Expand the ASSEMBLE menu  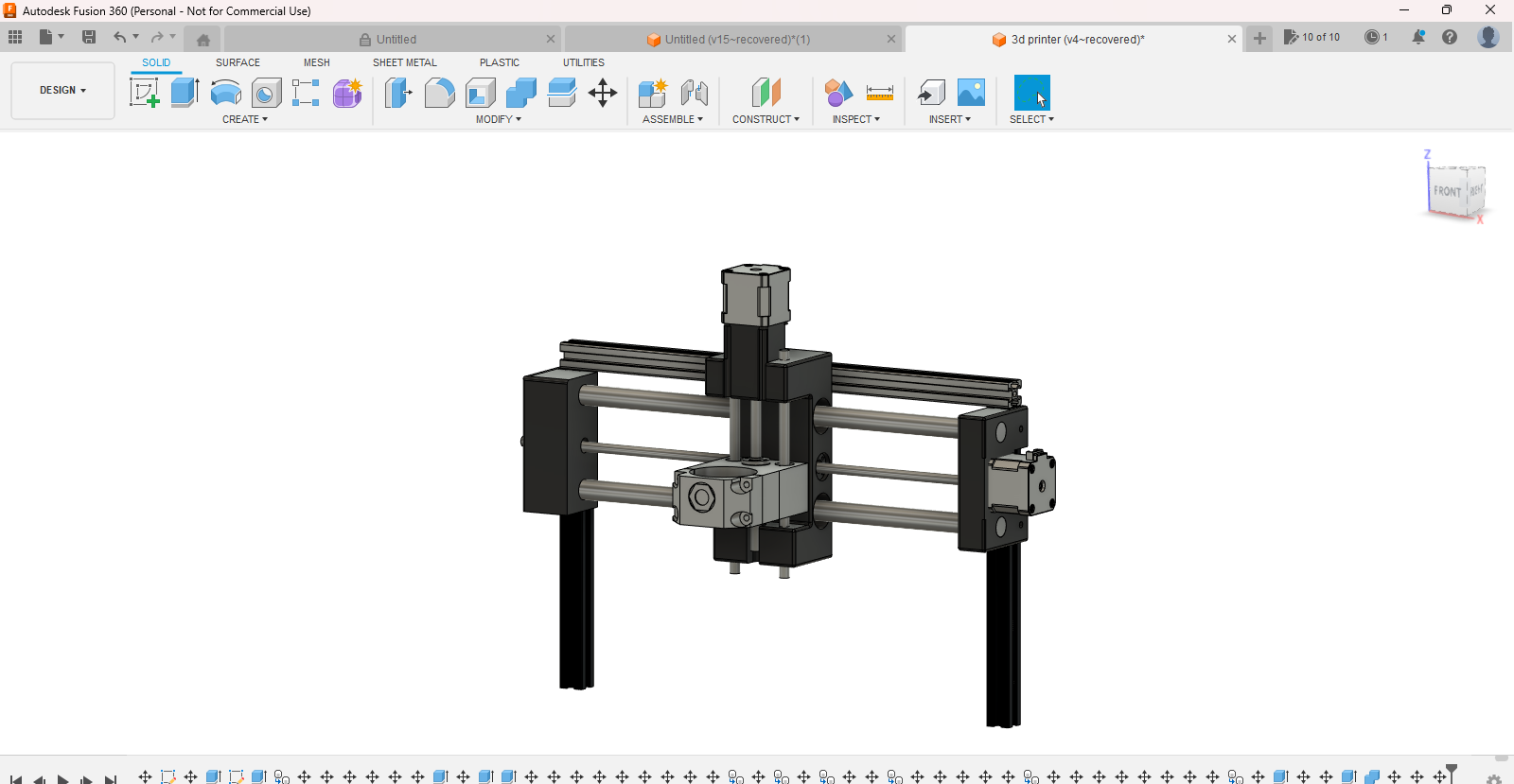click(673, 119)
